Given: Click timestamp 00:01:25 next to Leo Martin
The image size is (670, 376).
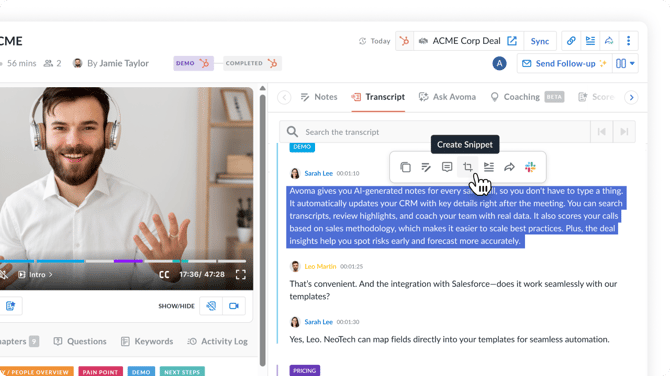Looking at the screenshot, I should pyautogui.click(x=351, y=266).
